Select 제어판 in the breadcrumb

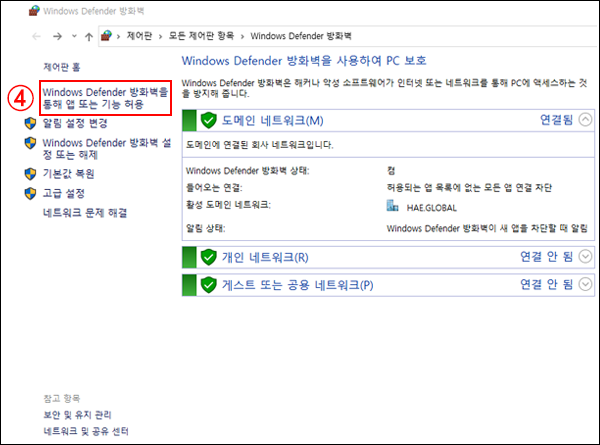click(x=139, y=36)
